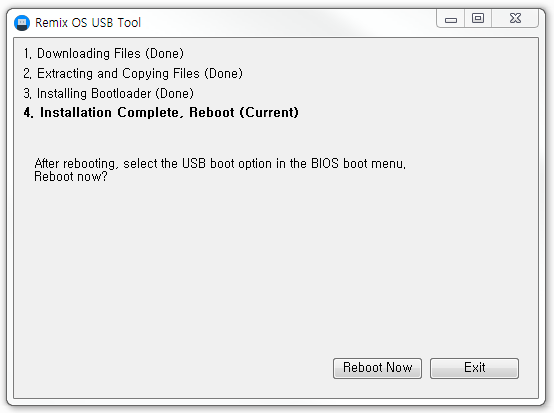
Task: Click the word BIOS in the message
Action: click(325, 164)
